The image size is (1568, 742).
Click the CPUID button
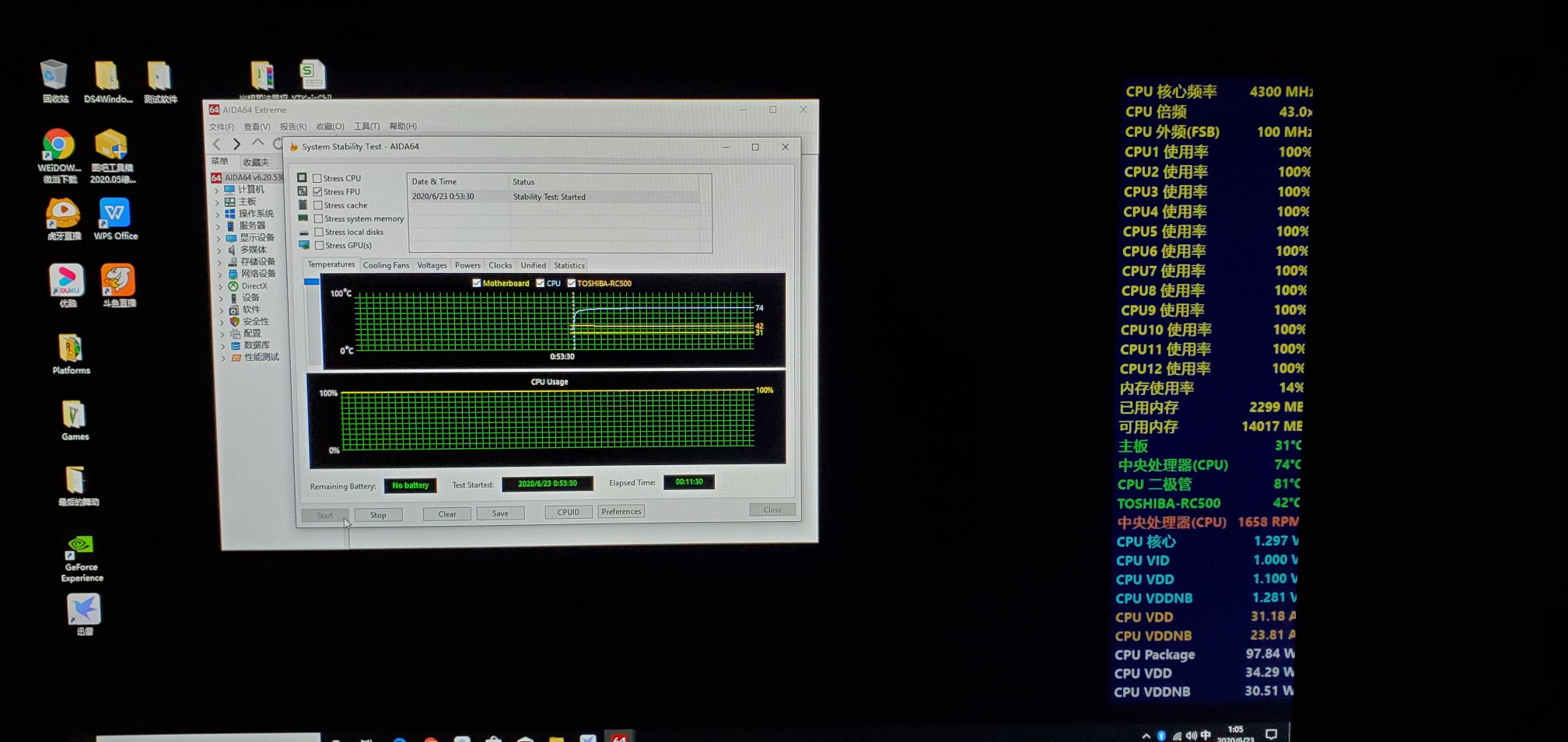click(x=569, y=512)
